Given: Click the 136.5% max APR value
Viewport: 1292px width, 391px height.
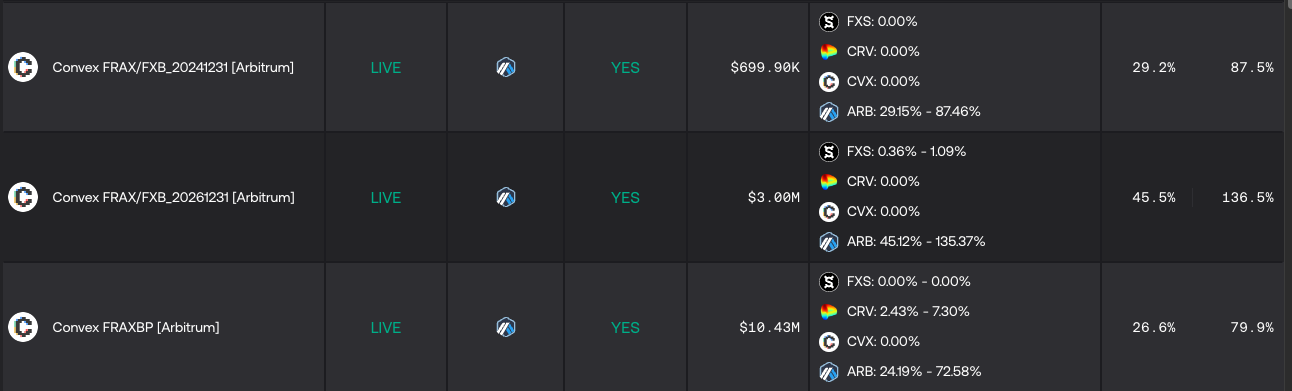Looking at the screenshot, I should 1247,198.
